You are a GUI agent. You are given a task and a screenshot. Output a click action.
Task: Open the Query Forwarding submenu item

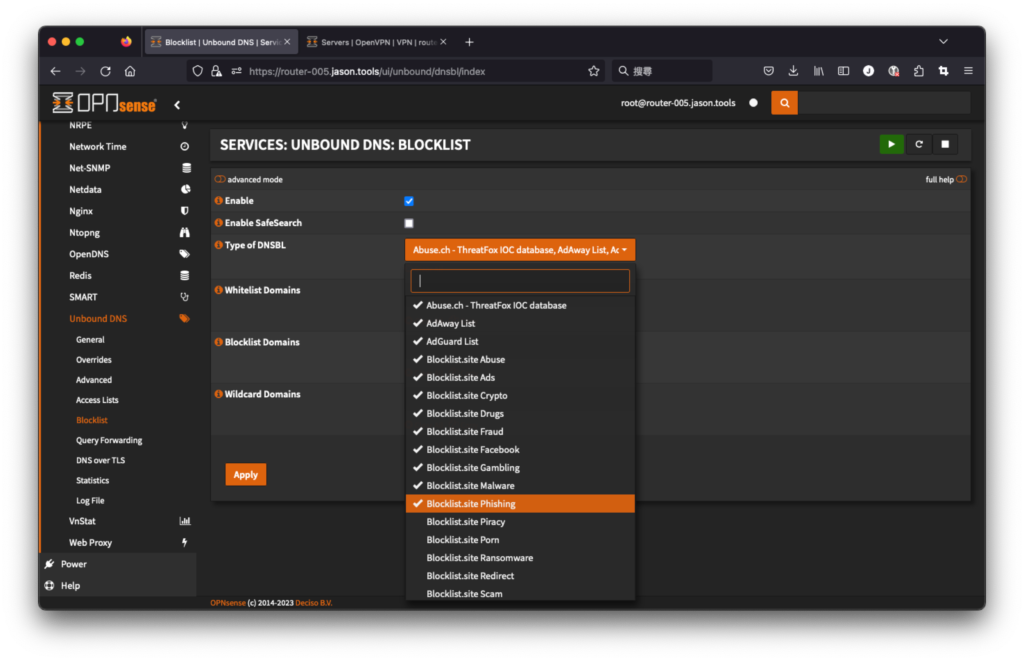109,440
